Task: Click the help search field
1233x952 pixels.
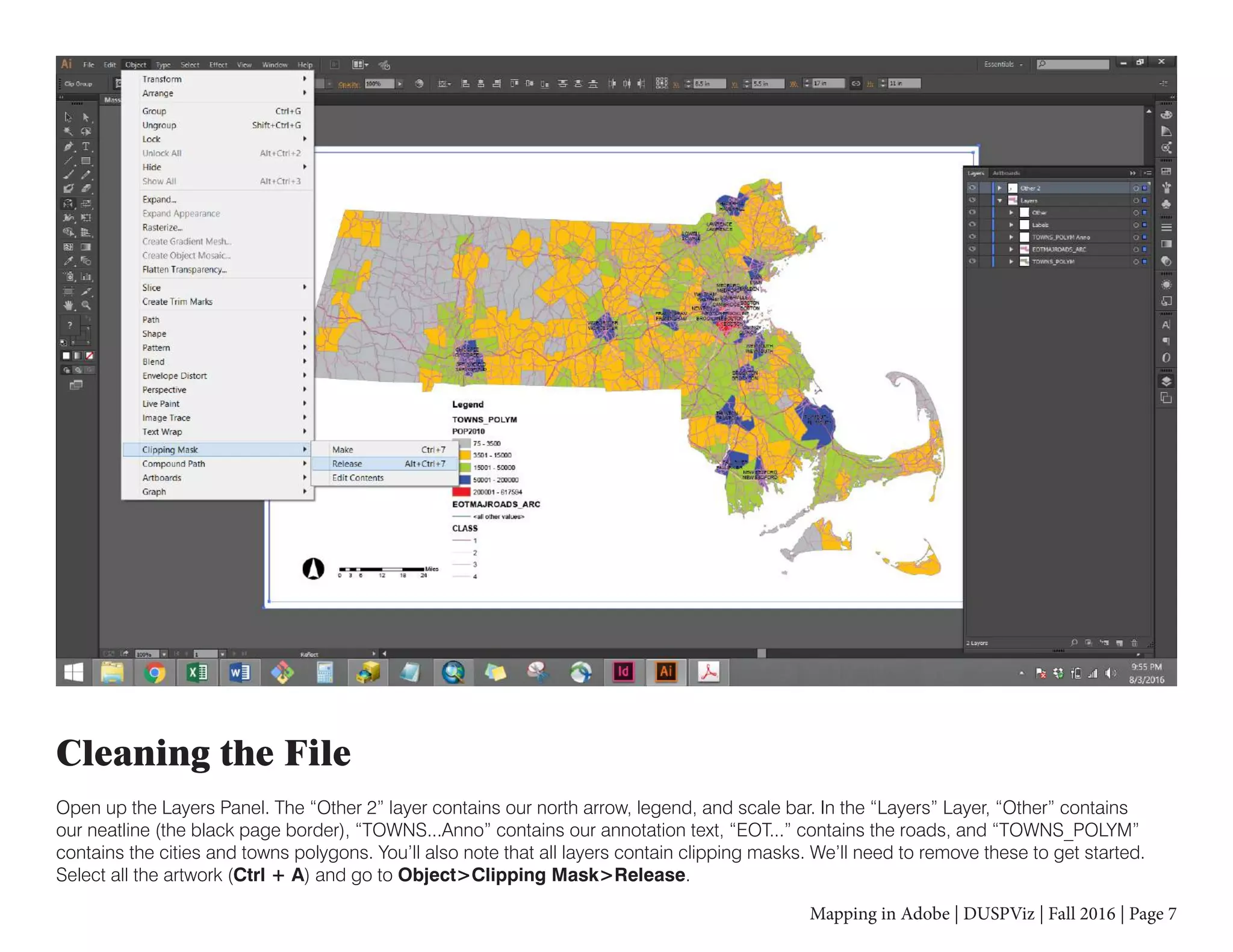Action: [1073, 64]
